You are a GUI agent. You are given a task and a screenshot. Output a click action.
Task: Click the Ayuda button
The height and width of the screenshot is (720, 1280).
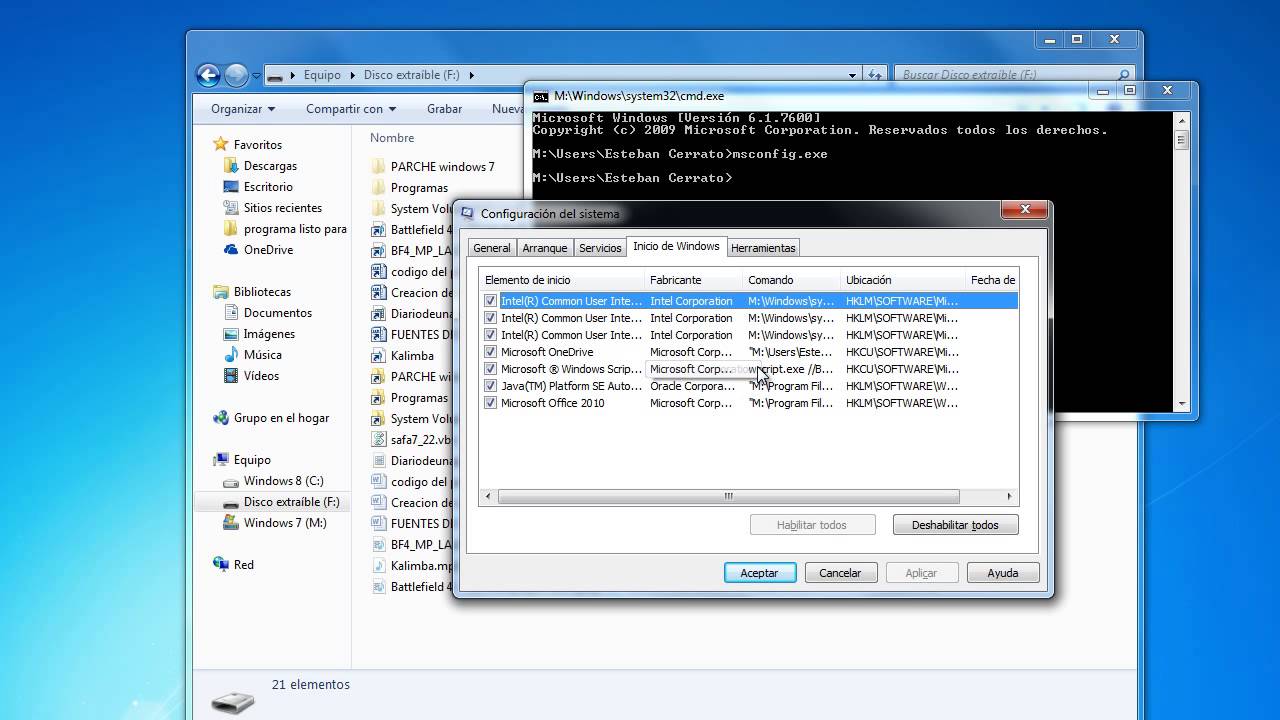[1003, 573]
